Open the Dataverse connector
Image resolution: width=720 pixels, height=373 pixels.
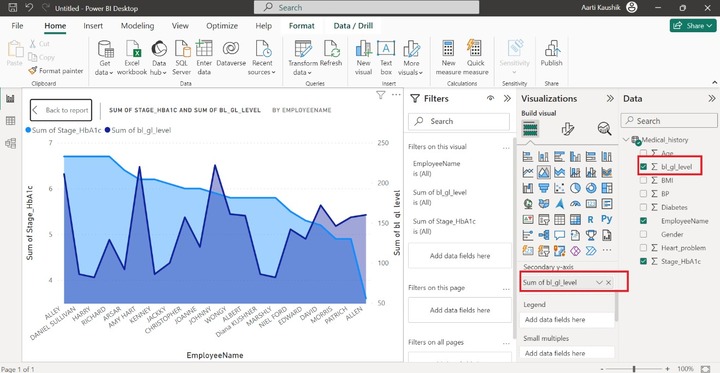point(231,54)
